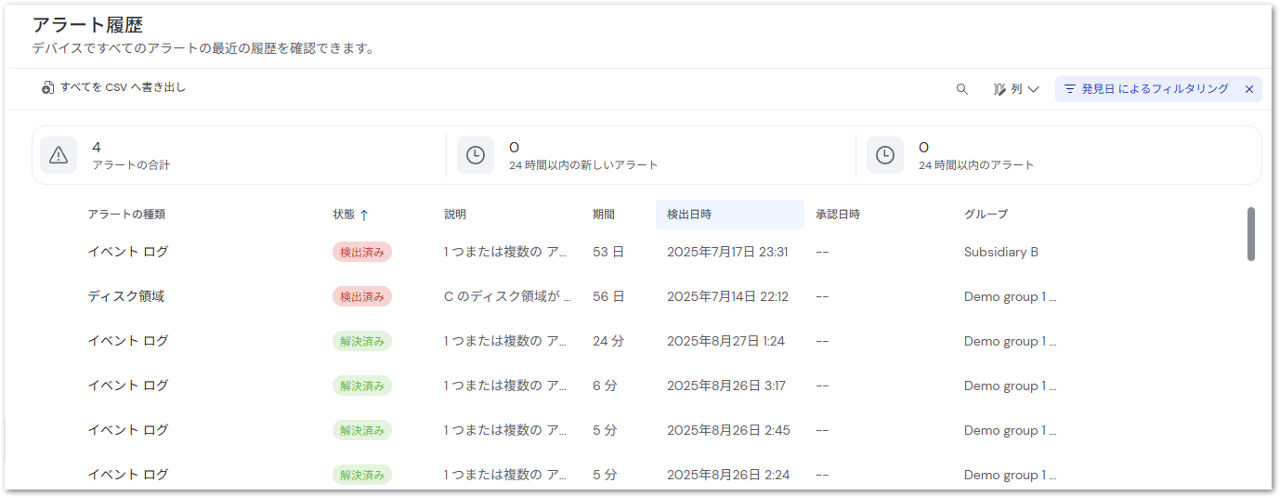1280x498 pixels.
Task: Click 検出済み badge in Subsidiary B row
Action: click(362, 252)
